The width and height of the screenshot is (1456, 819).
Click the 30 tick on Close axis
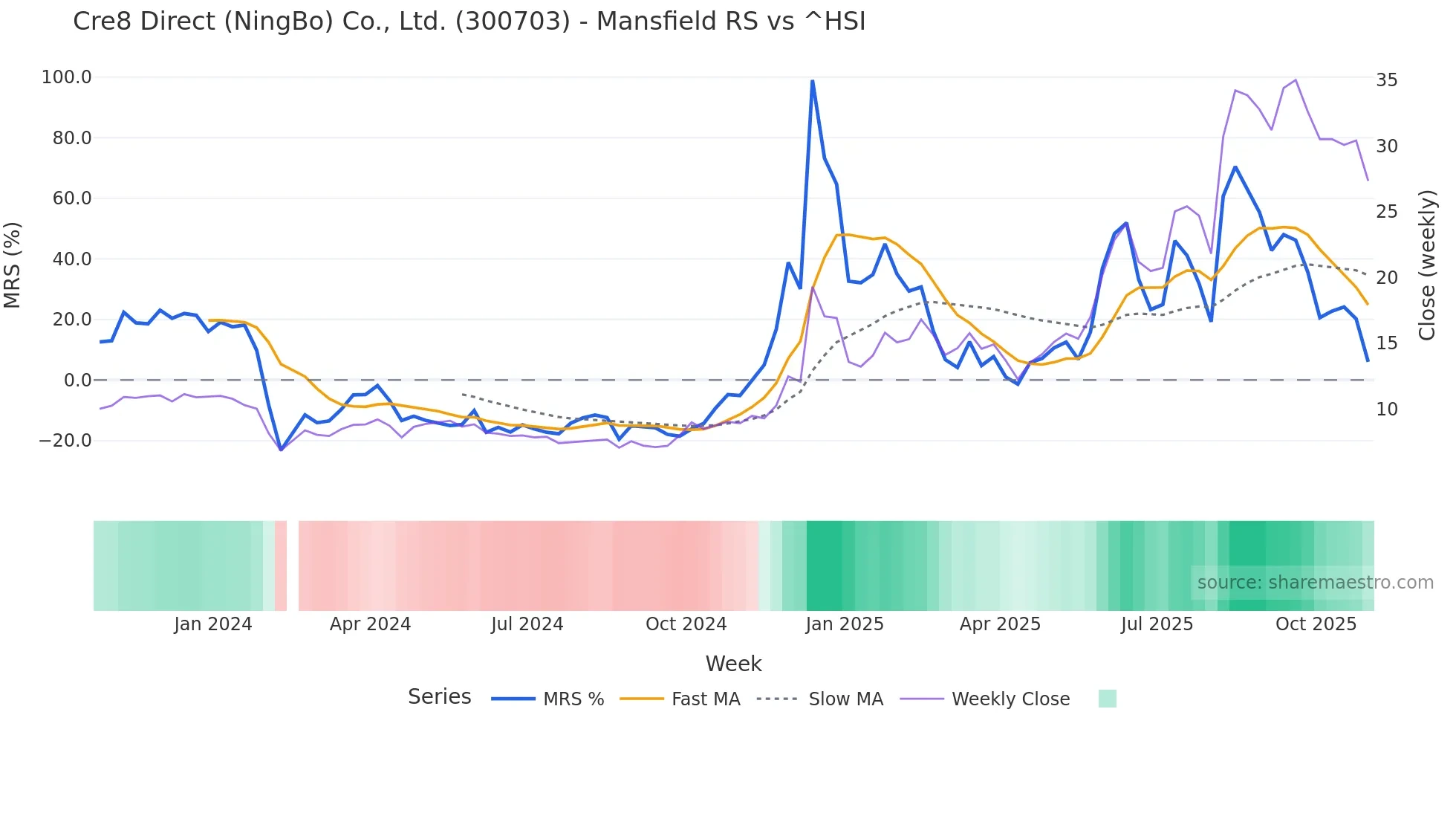(x=1387, y=146)
